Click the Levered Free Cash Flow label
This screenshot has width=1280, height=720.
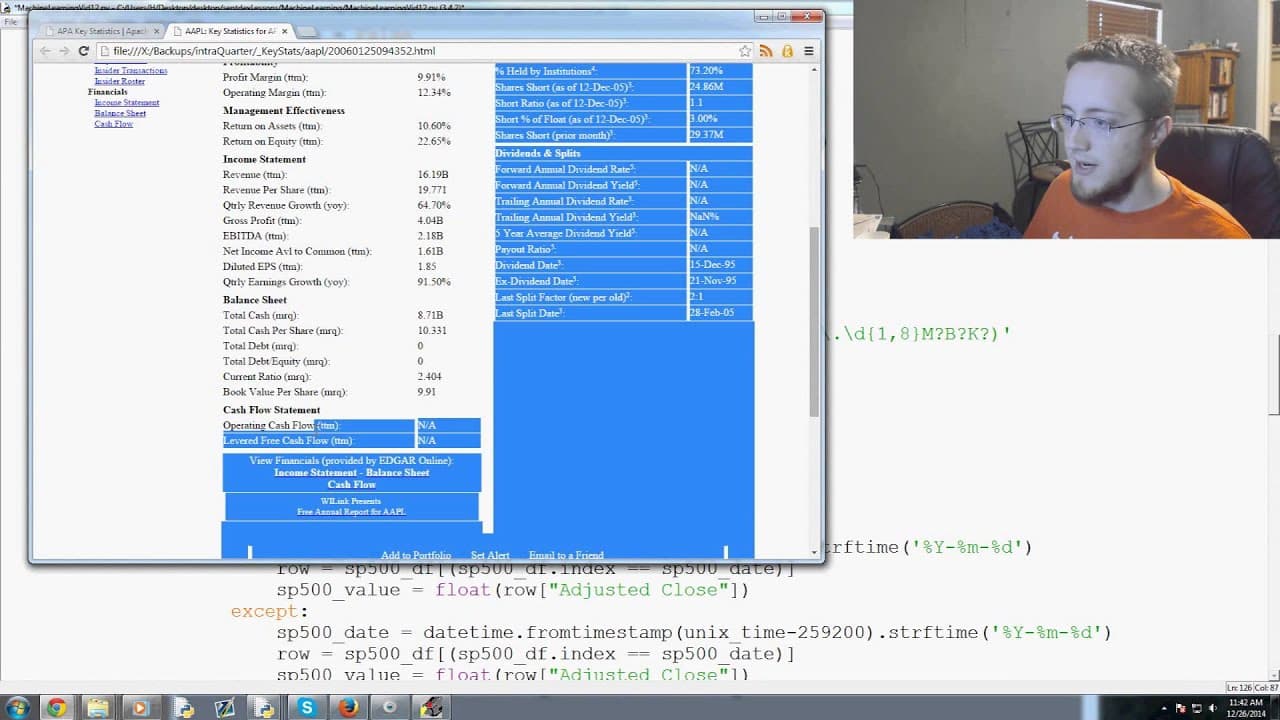[x=288, y=441]
